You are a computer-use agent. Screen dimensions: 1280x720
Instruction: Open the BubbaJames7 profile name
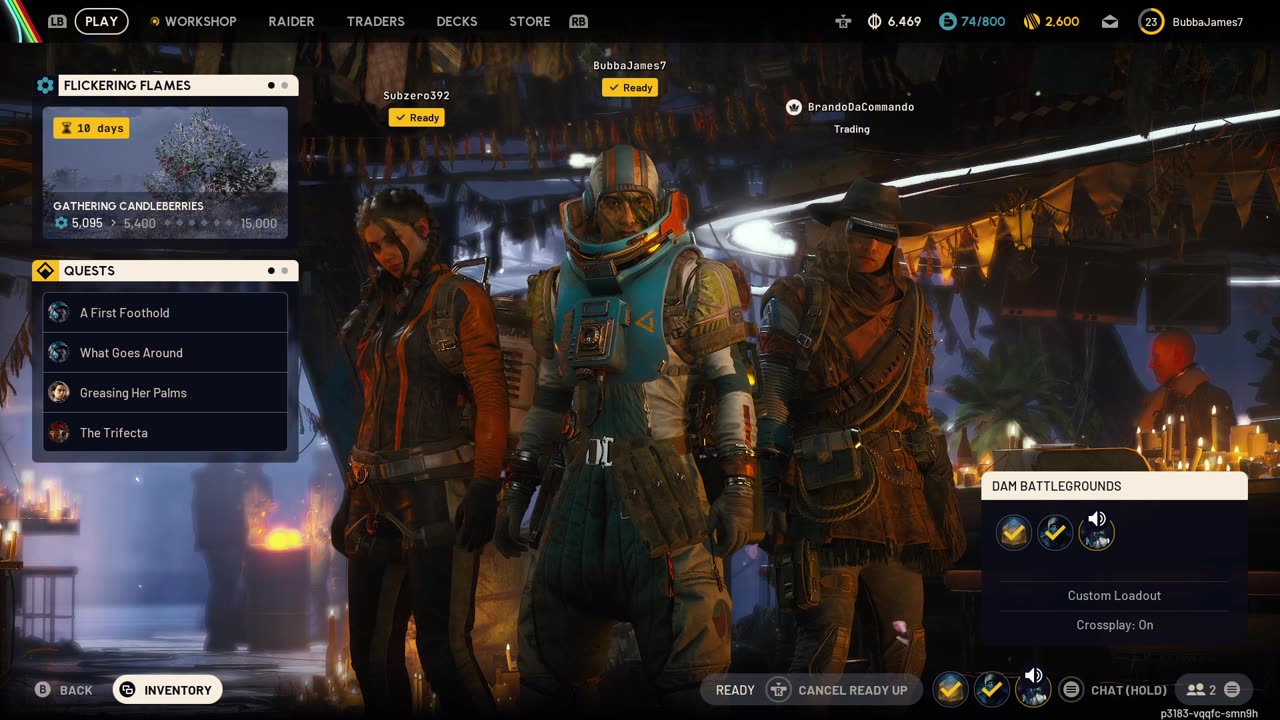coord(1207,21)
